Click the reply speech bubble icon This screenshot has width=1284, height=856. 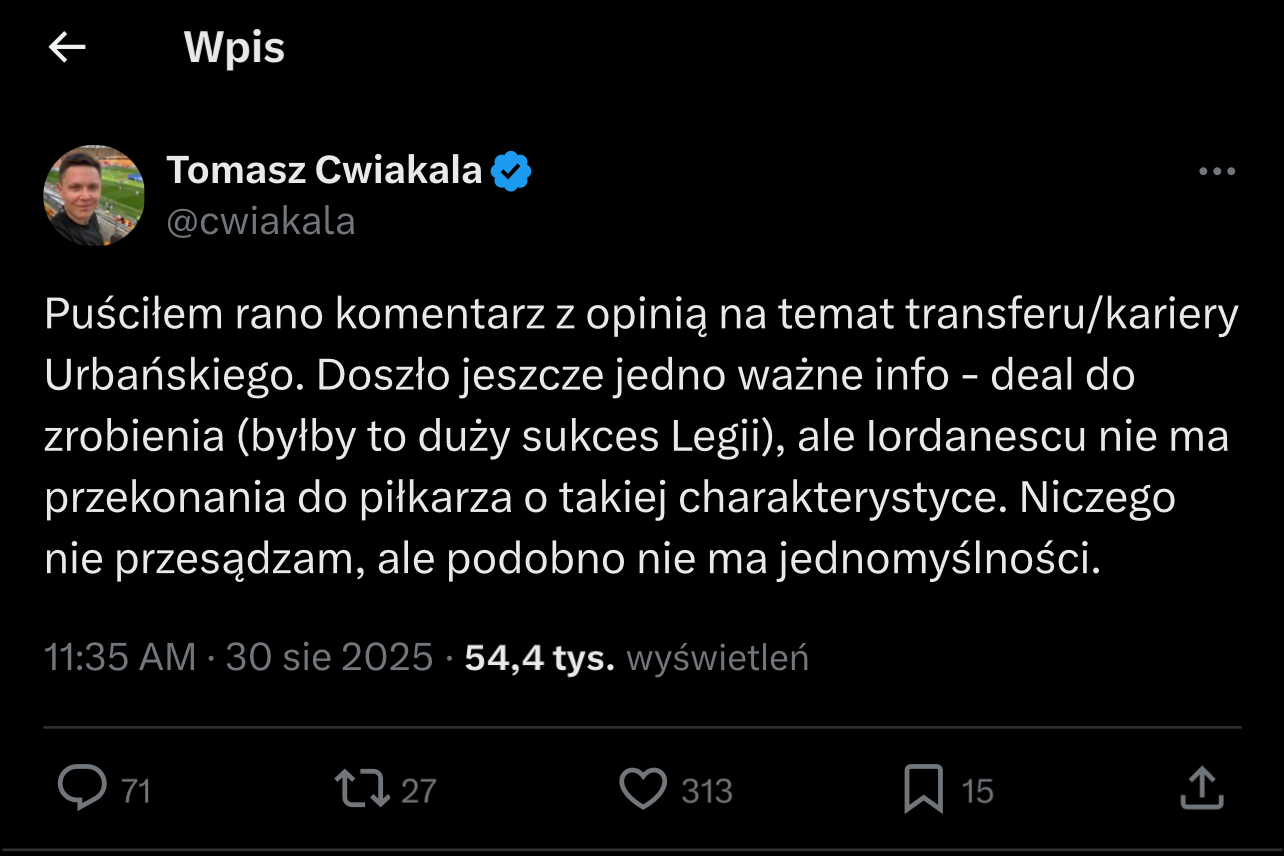82,789
